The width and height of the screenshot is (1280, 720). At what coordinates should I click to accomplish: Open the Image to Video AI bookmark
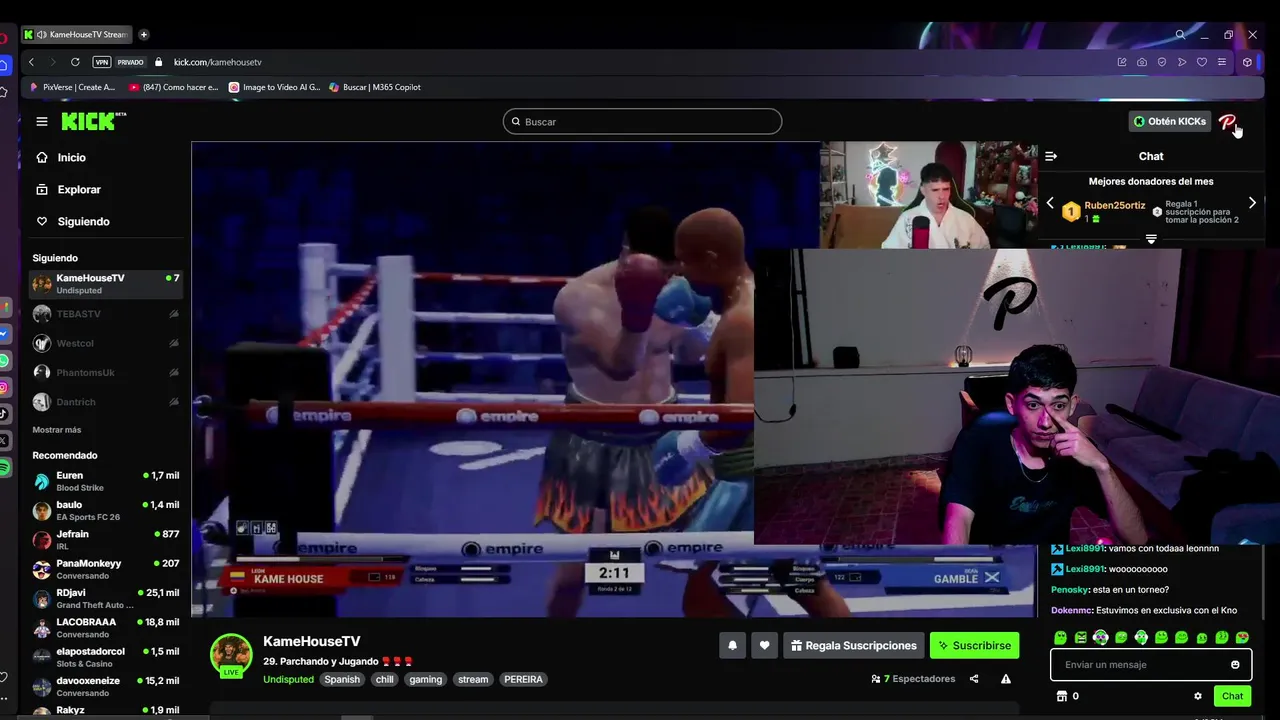[x=275, y=87]
